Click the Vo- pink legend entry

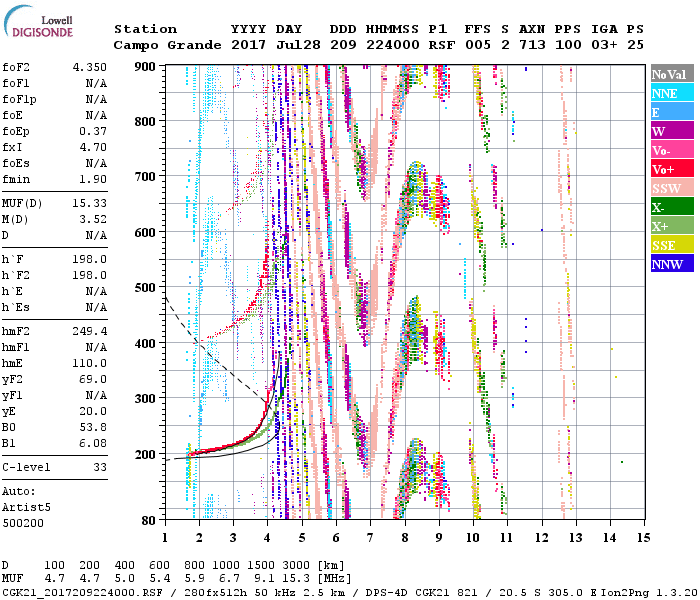point(670,150)
